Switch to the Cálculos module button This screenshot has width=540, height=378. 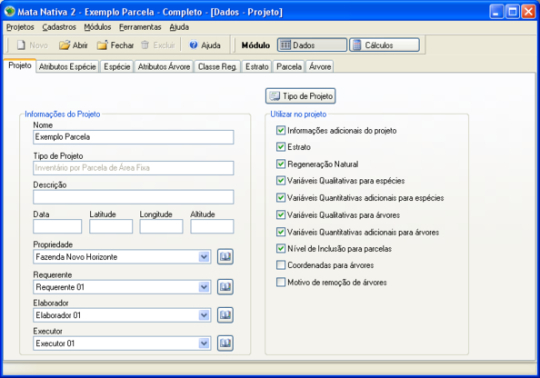pos(384,45)
